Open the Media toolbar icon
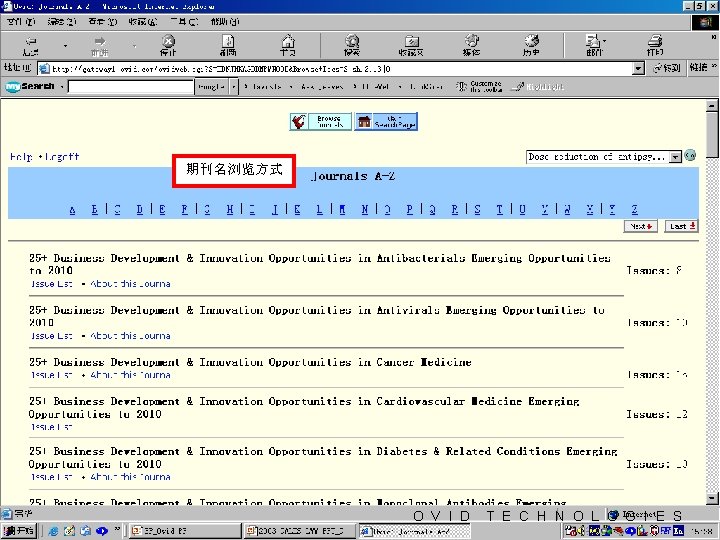Viewport: 720px width, 540px height. point(472,45)
